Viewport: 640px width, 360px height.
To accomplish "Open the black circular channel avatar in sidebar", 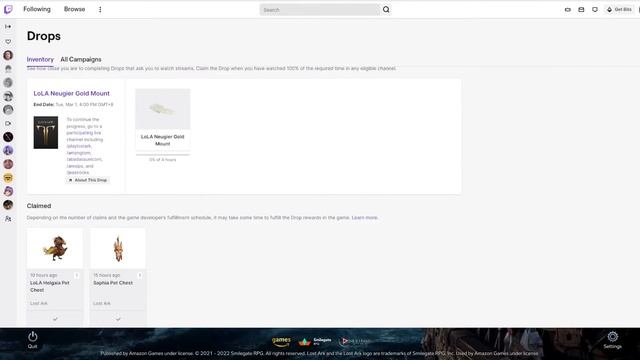I will point(8,137).
